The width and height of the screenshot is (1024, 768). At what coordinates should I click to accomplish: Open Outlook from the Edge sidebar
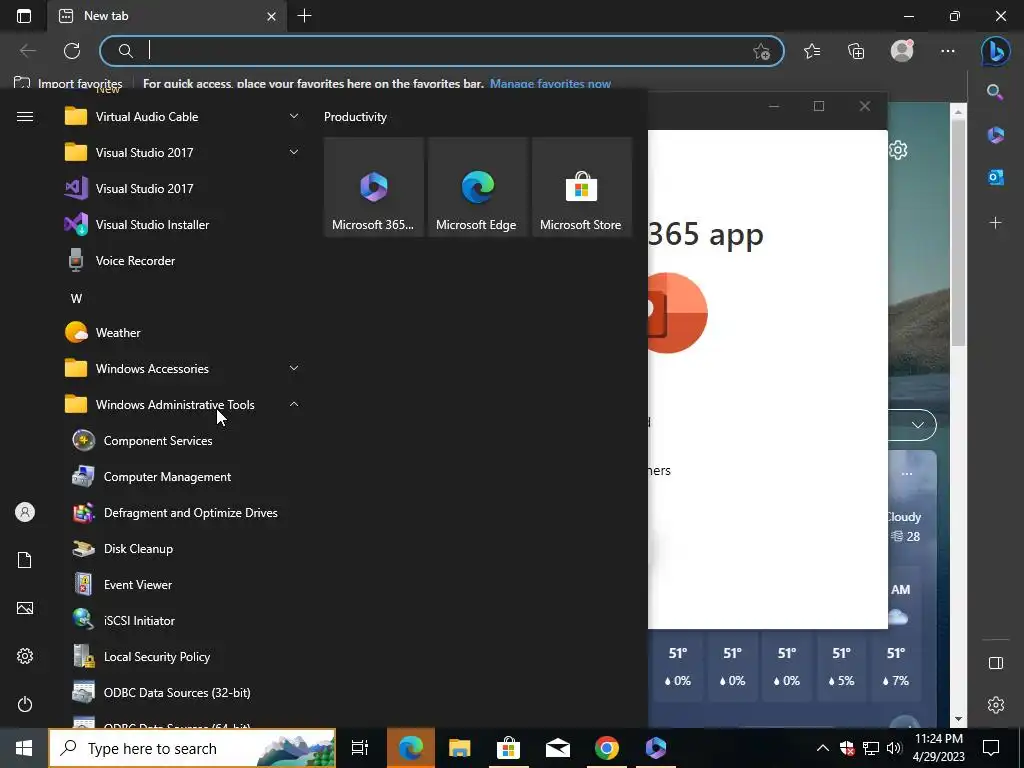pyautogui.click(x=995, y=177)
